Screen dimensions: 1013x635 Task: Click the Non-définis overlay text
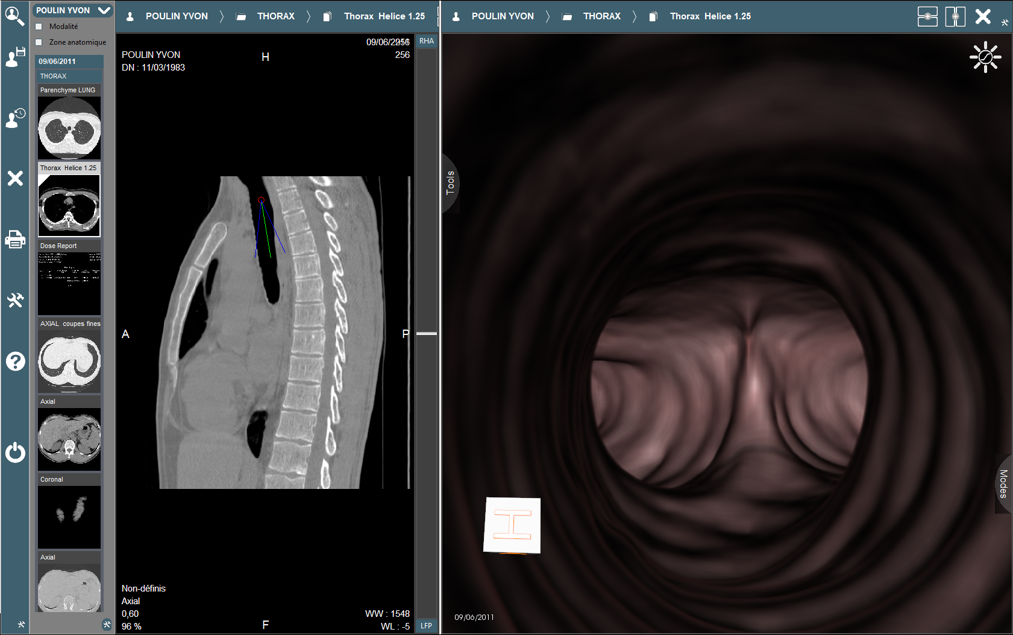click(x=143, y=588)
